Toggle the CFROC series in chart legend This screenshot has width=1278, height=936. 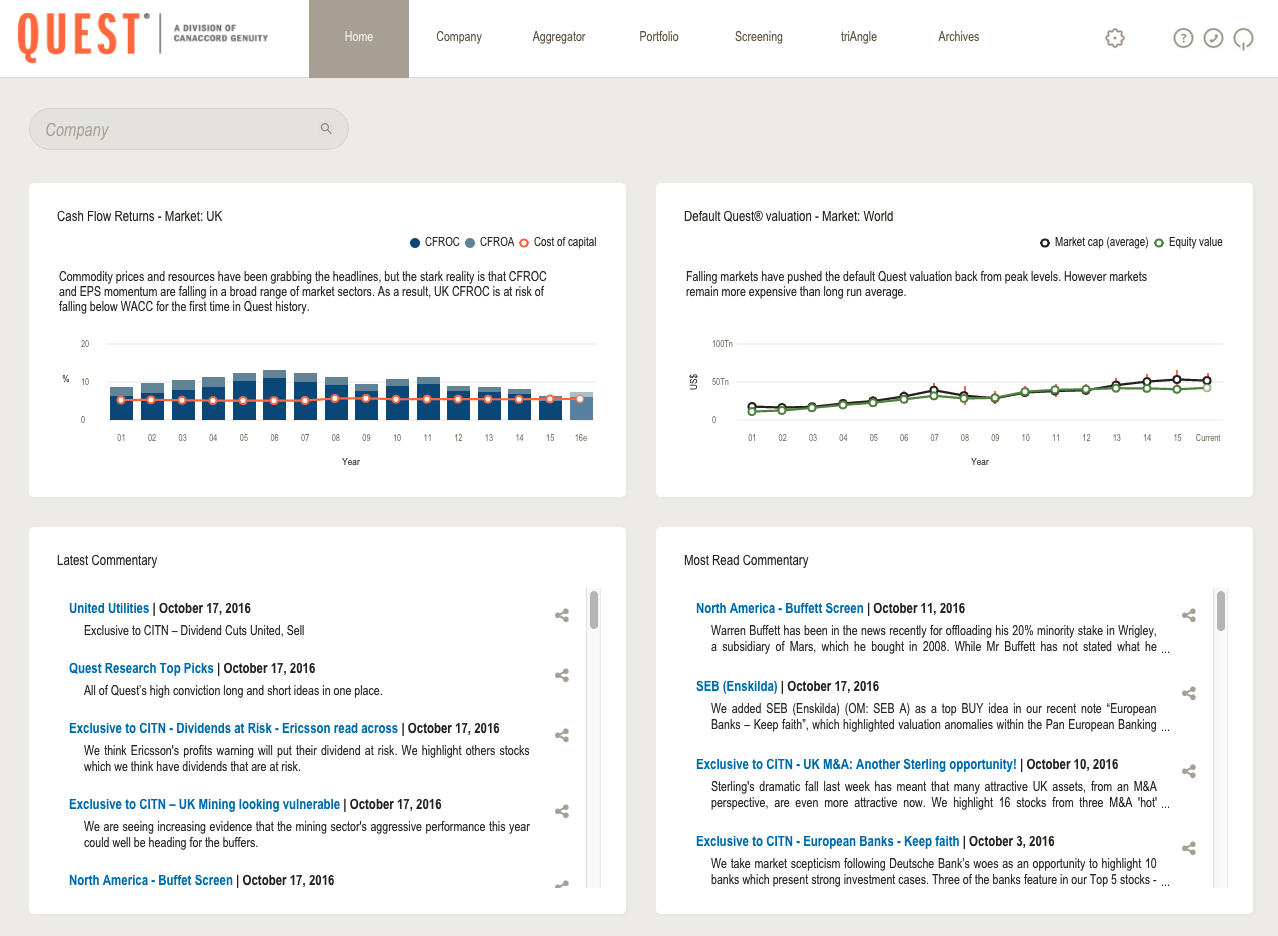pyautogui.click(x=434, y=242)
